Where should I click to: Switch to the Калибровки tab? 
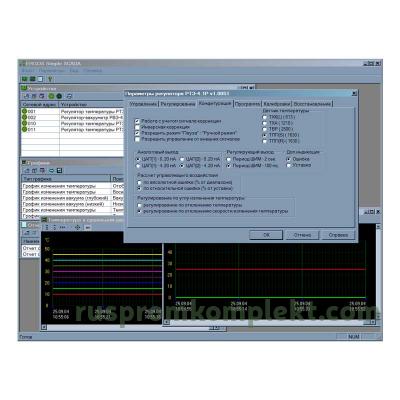click(276, 104)
